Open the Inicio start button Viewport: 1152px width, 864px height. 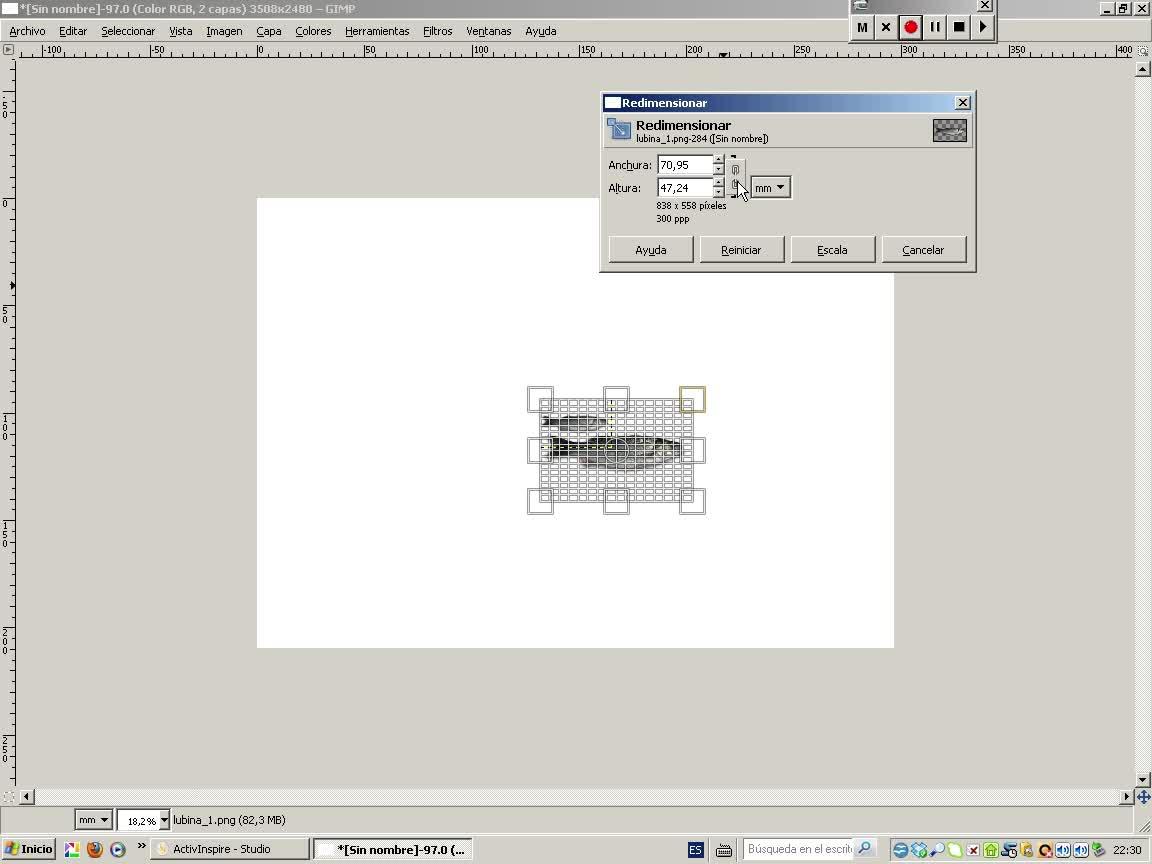pos(29,849)
